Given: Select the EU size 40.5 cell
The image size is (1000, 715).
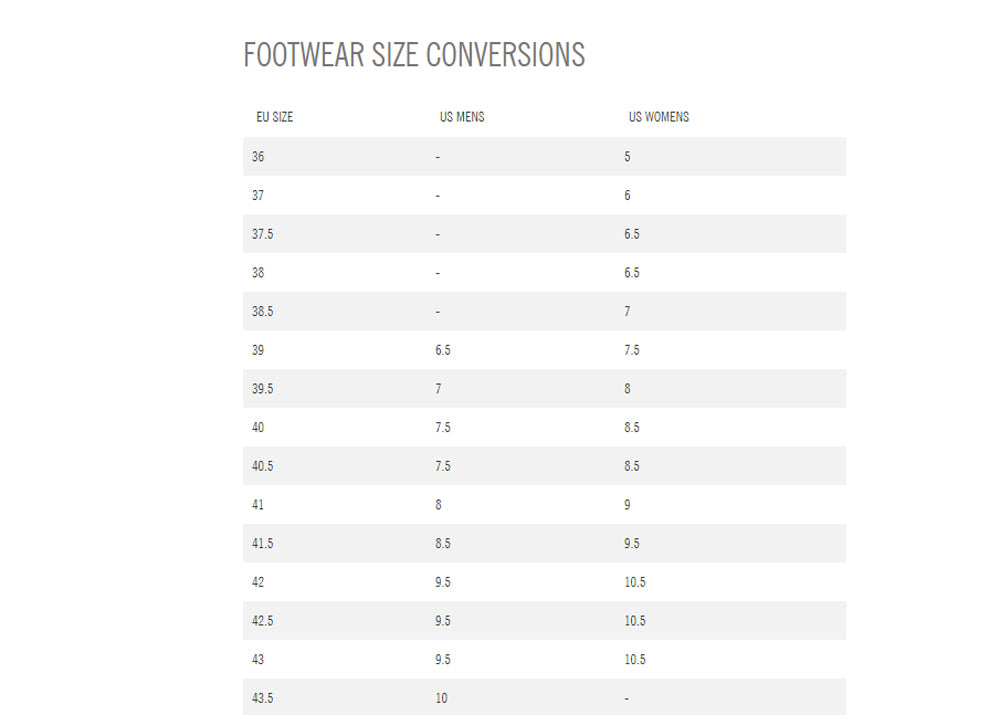Looking at the screenshot, I should point(263,466).
